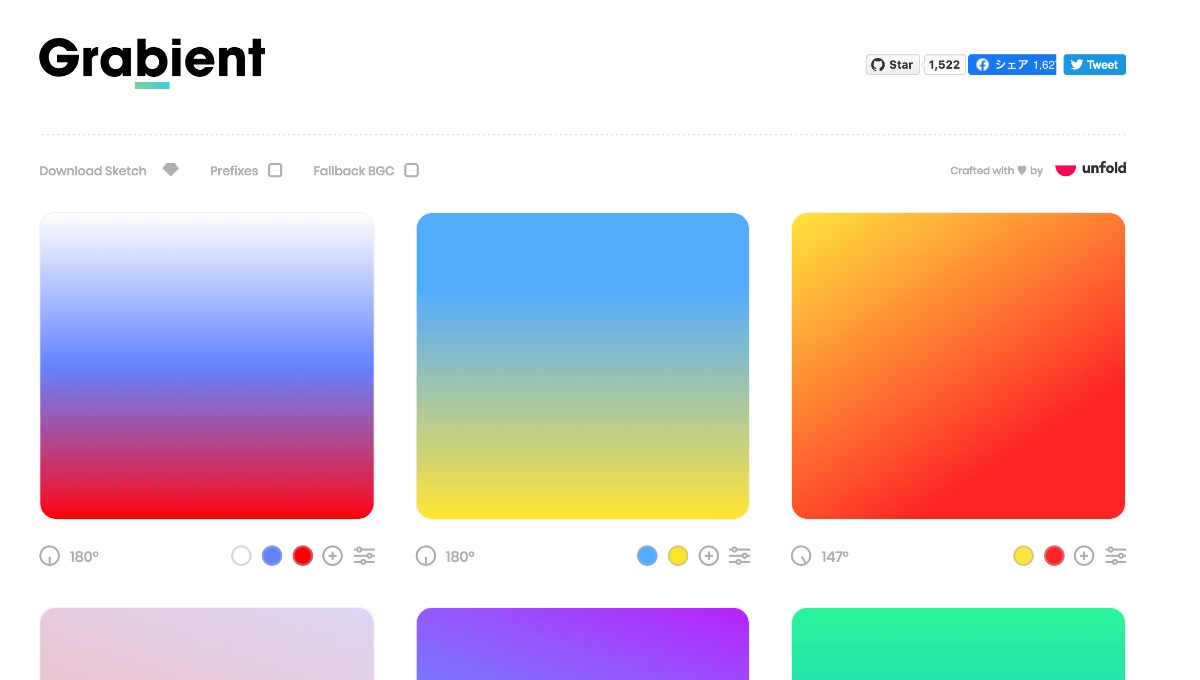Click the Fallback BGC label
The image size is (1200, 680).
pyautogui.click(x=354, y=171)
